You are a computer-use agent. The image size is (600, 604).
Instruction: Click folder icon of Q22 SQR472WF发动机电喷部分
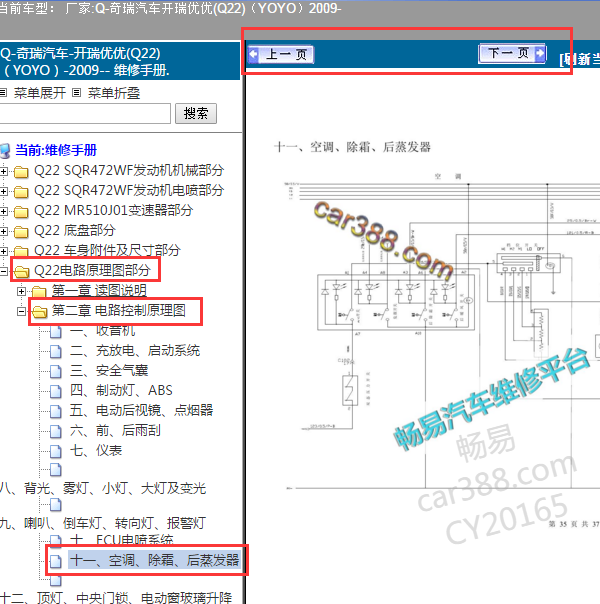(x=21, y=191)
